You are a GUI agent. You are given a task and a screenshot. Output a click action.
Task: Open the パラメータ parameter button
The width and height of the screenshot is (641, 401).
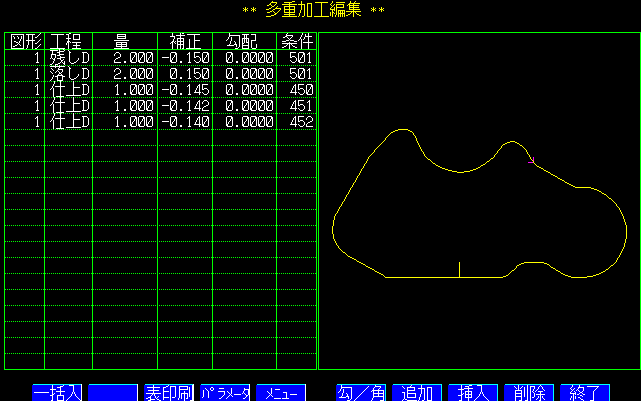[225, 393]
